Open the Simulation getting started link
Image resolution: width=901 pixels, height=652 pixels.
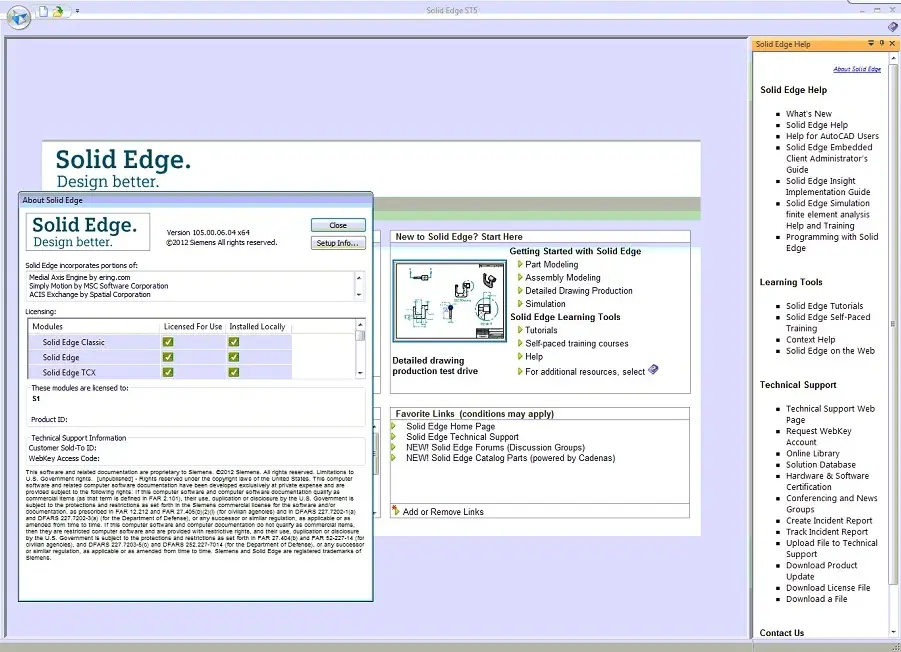[x=545, y=304]
